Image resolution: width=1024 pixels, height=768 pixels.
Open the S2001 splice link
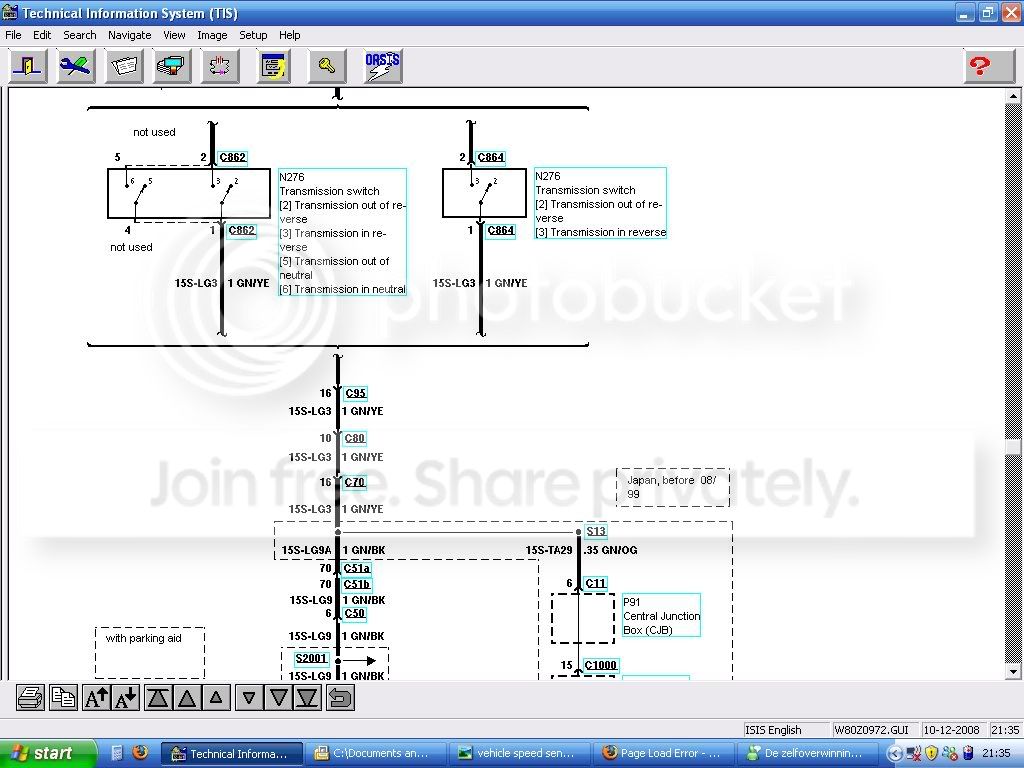[x=311, y=658]
